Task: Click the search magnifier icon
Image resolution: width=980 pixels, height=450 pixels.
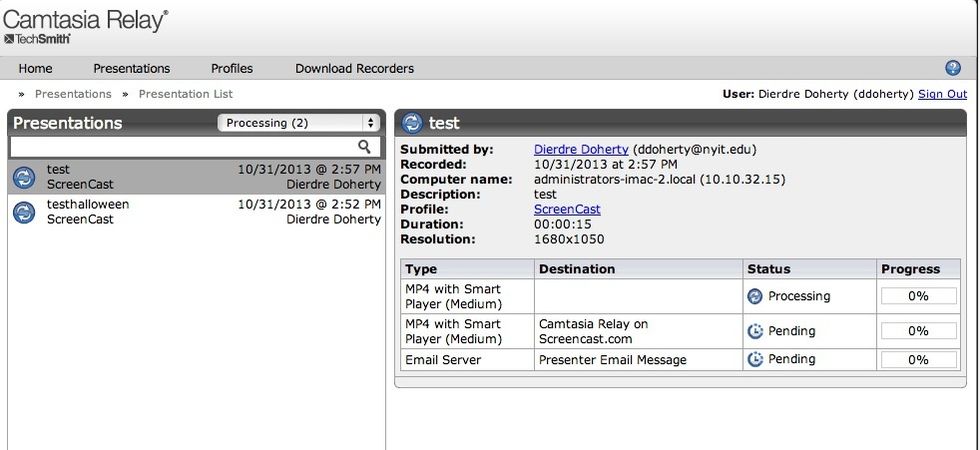Action: click(x=364, y=146)
